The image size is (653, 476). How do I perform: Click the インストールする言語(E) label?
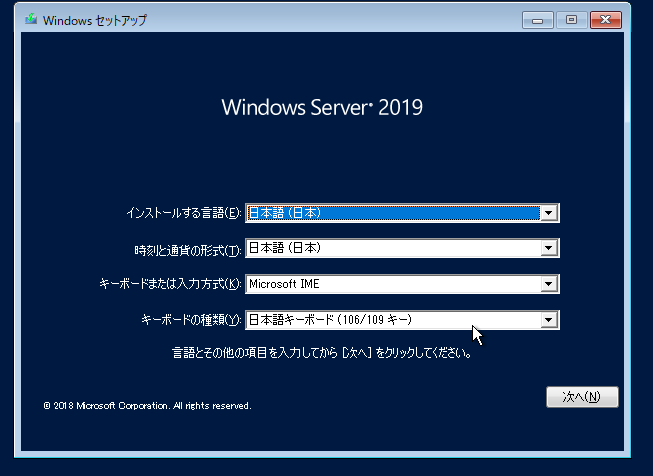[x=184, y=213]
